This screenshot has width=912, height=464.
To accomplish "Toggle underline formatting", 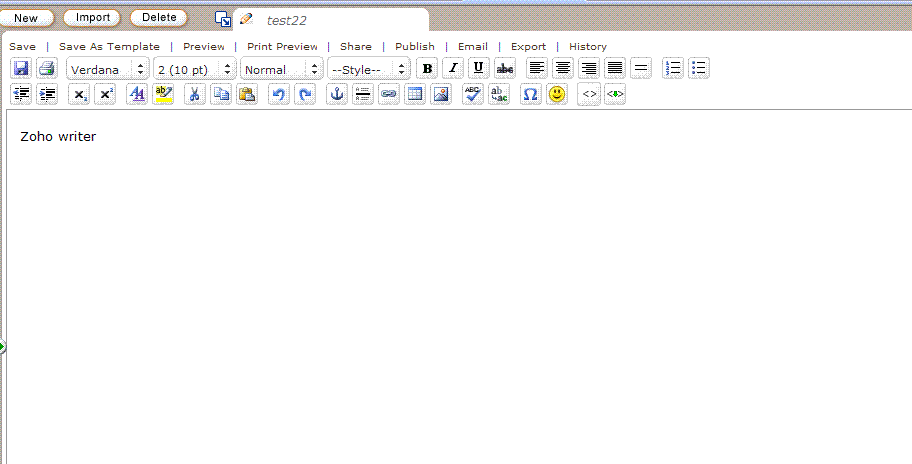I will [x=479, y=69].
